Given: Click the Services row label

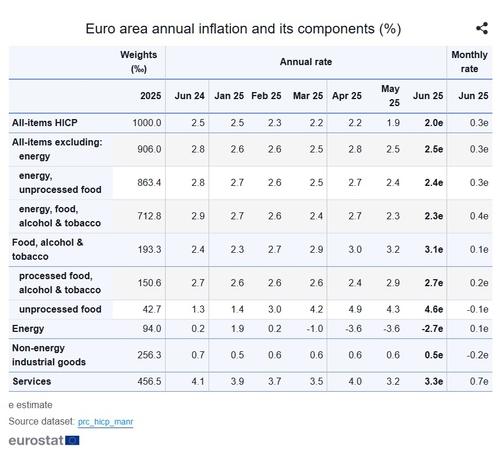Looking at the screenshot, I should tap(32, 381).
